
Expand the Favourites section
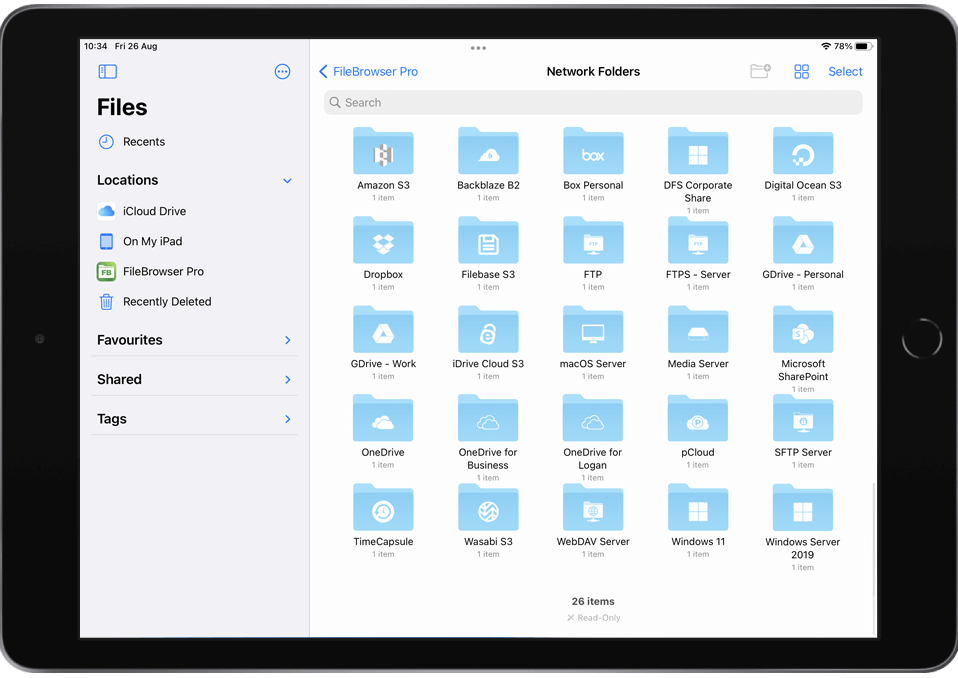(x=288, y=340)
